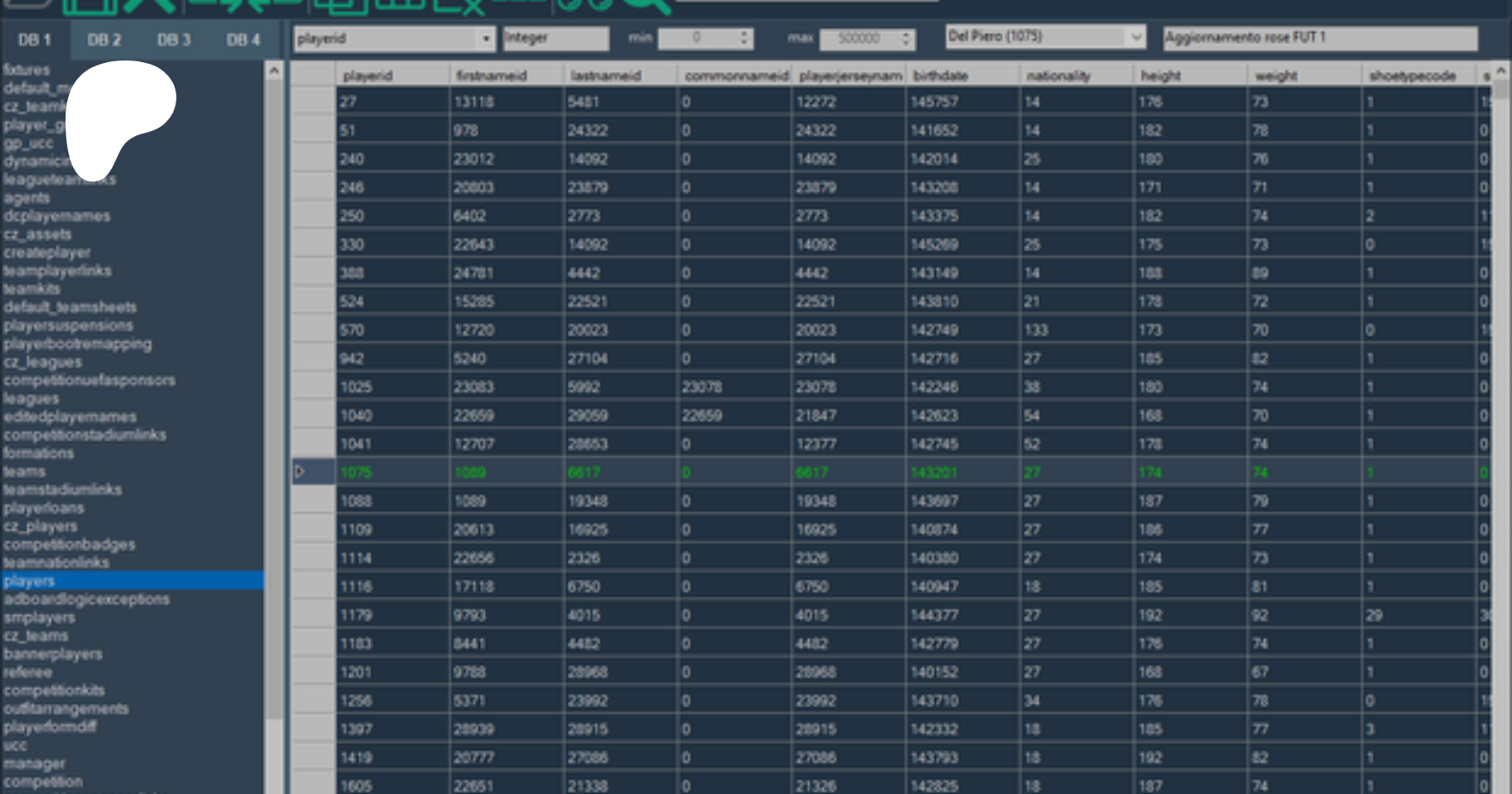
Task: Open the bannerplayers table
Action: (x=53, y=654)
